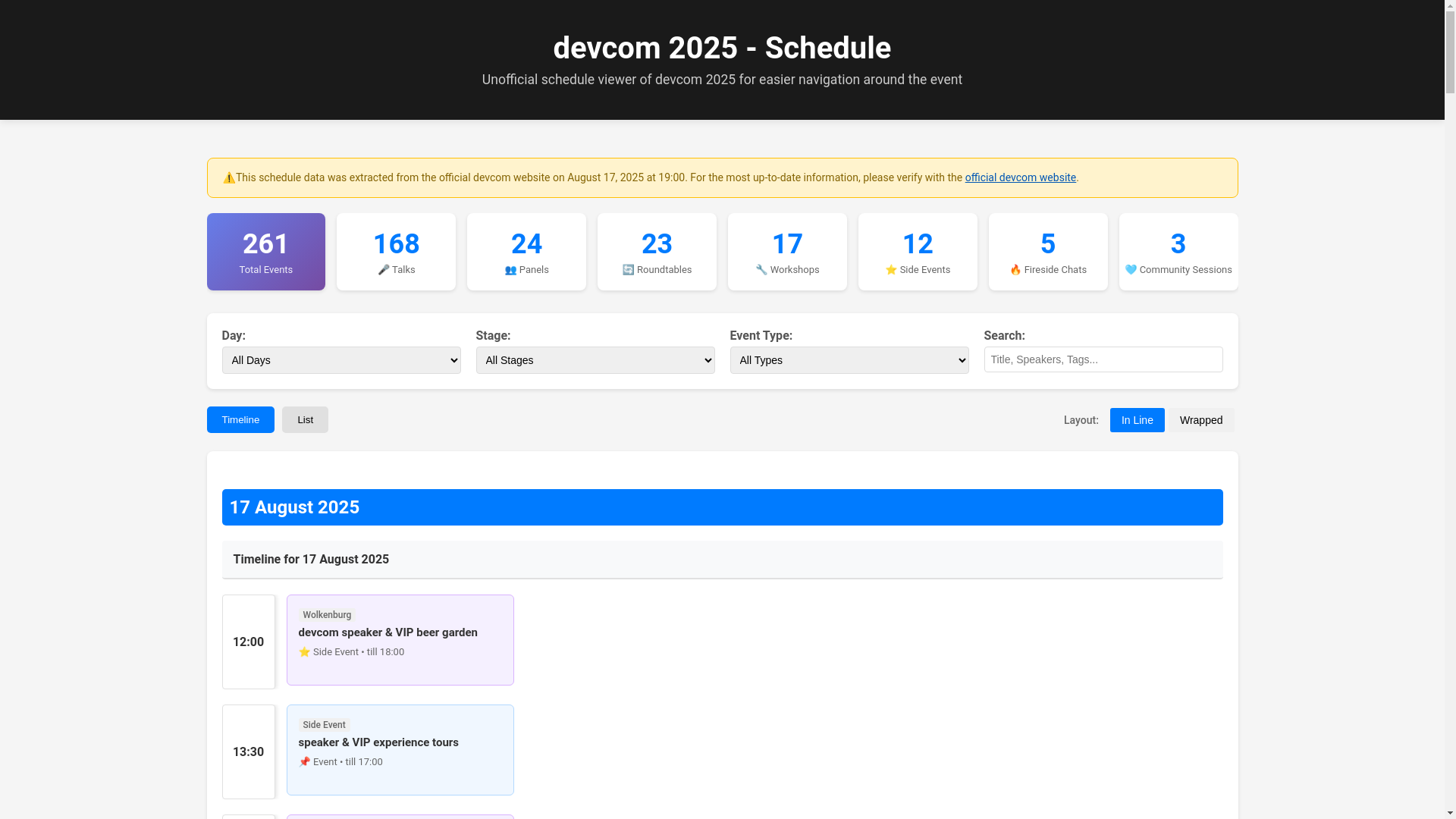Click 'Side Event • till 18:00' text
1456x819 pixels.
point(359,652)
